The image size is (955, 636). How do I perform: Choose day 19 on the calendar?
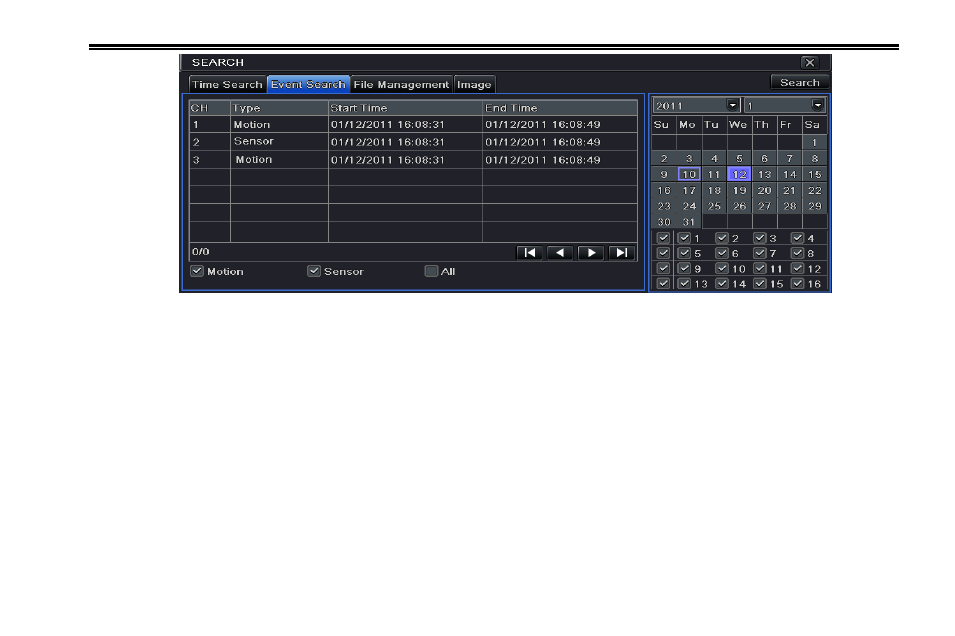pos(739,190)
